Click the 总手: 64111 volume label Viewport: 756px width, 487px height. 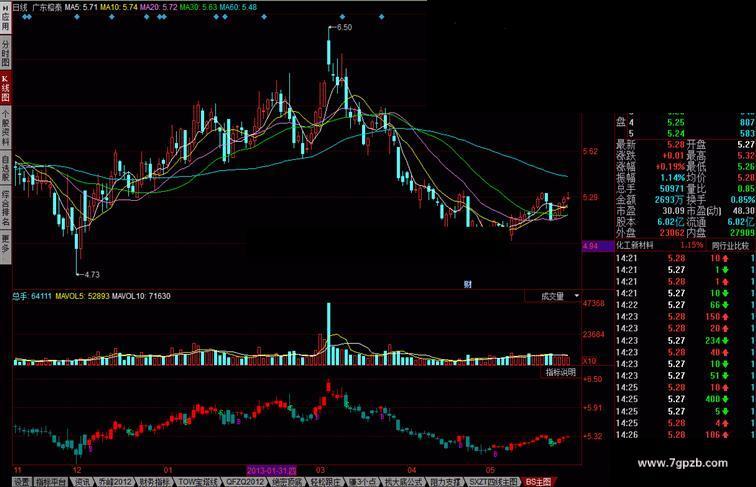(x=31, y=296)
